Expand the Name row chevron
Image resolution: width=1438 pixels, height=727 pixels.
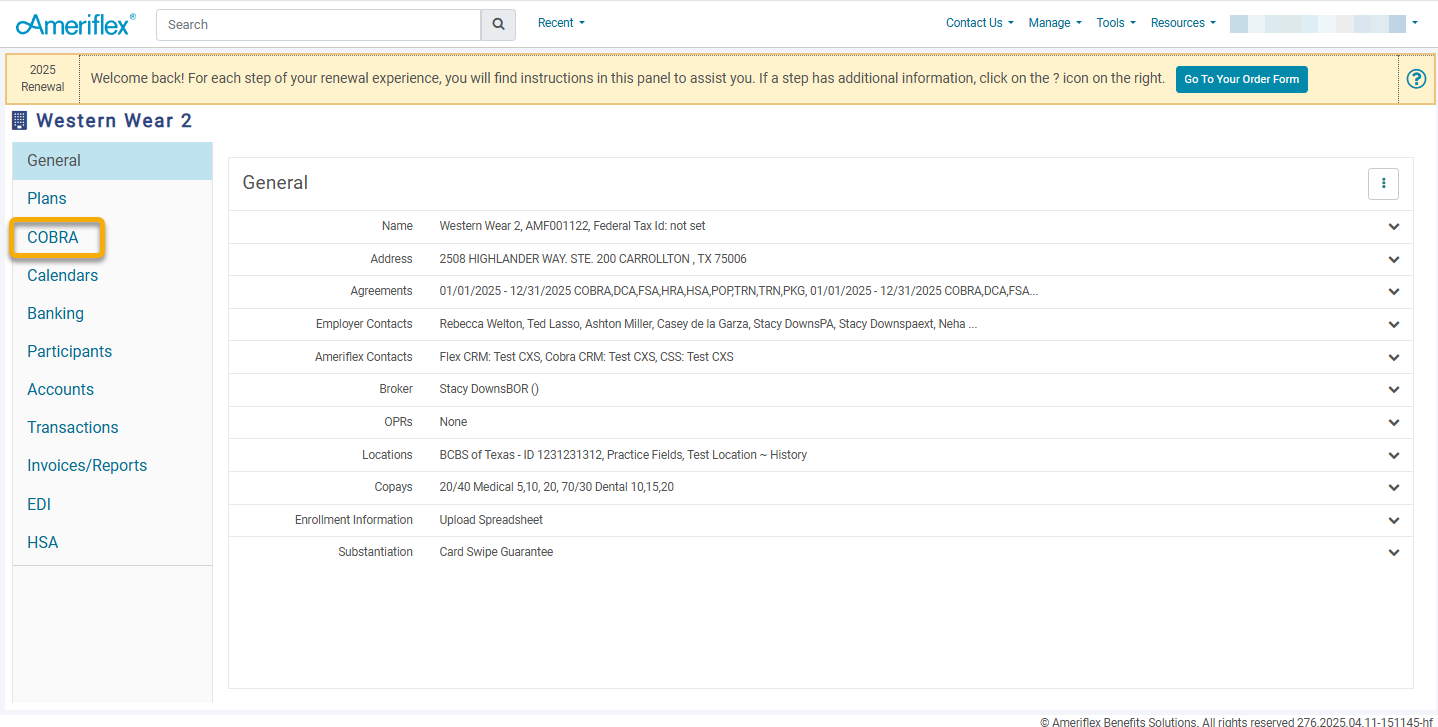(1394, 227)
